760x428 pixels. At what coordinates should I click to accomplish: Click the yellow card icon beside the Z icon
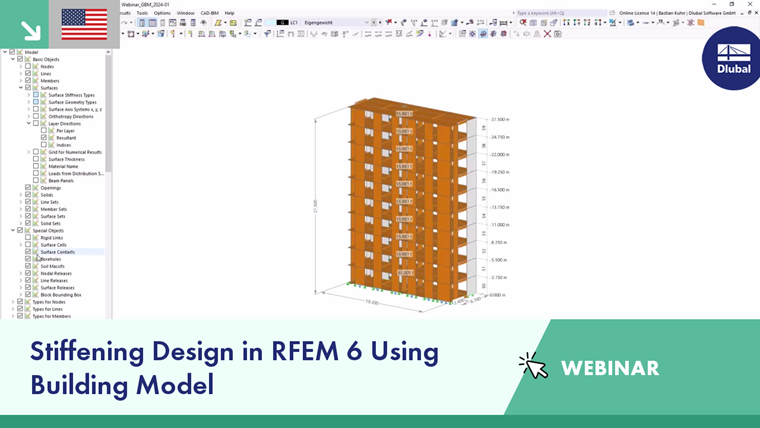[x=233, y=22]
